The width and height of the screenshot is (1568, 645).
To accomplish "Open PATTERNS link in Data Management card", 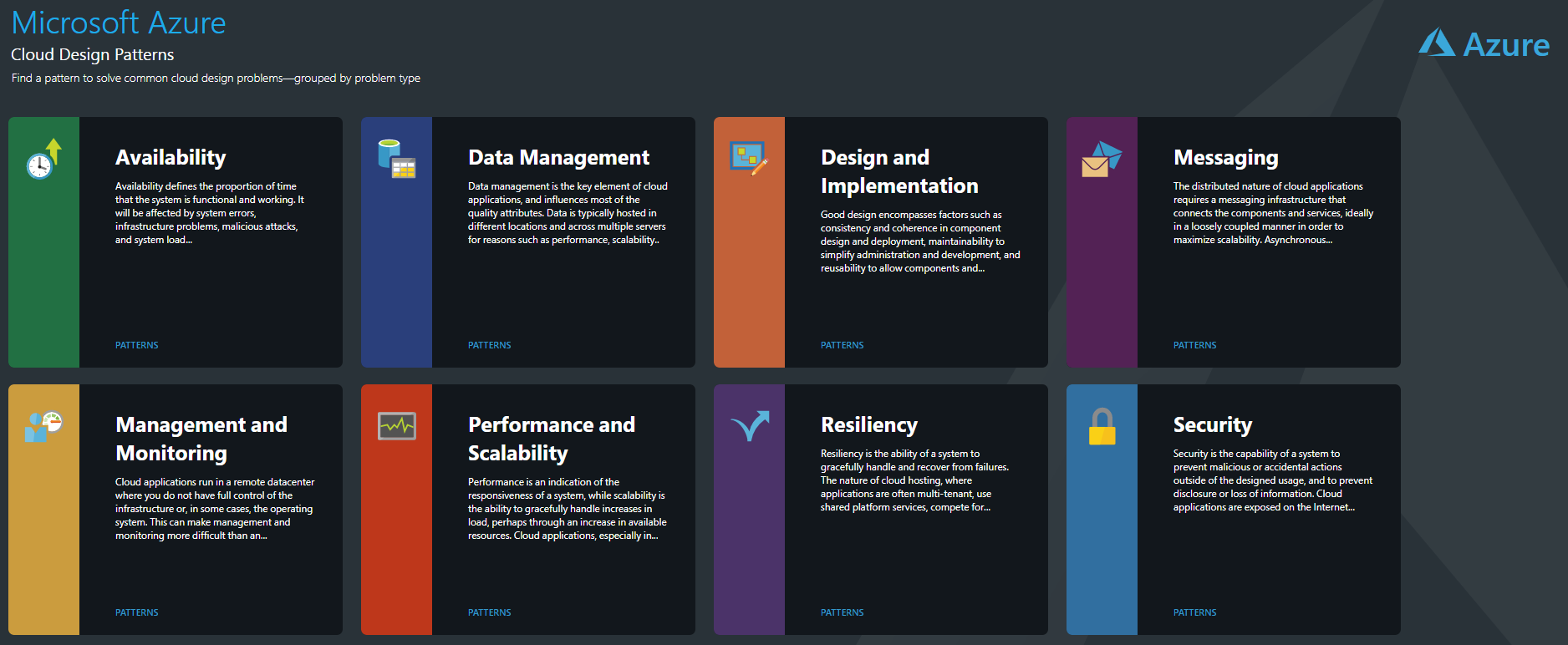I will 490,345.
